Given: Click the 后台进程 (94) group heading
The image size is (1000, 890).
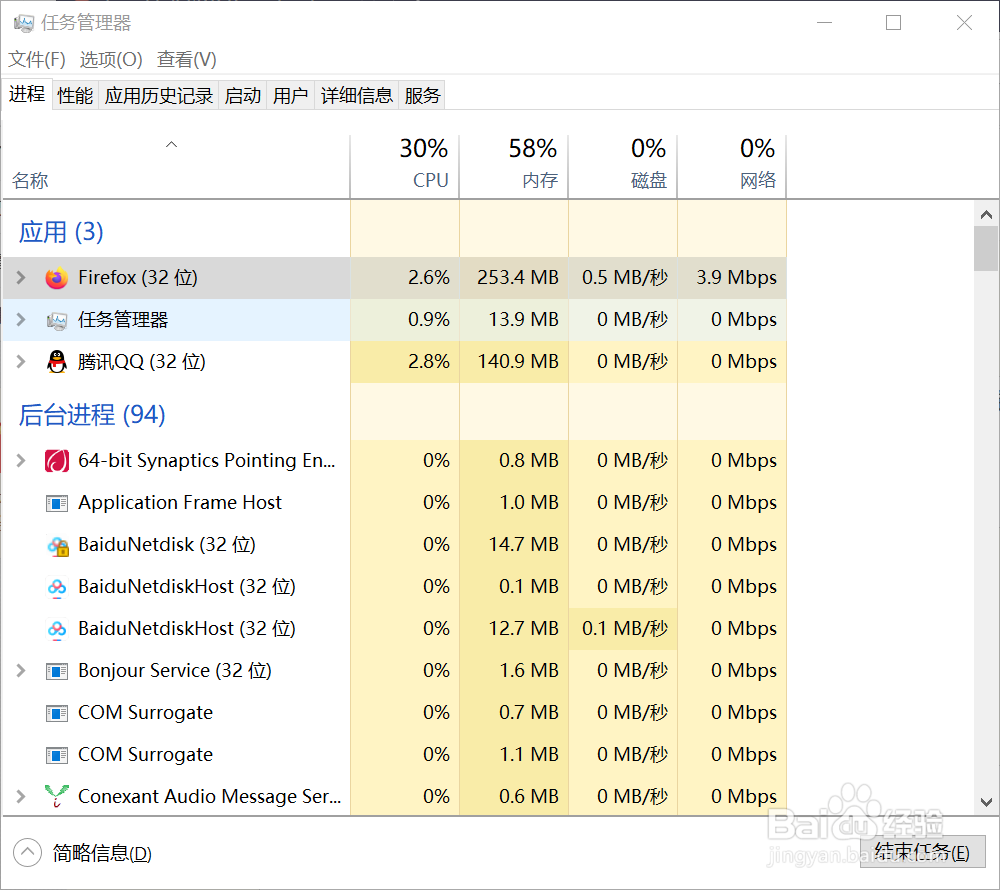Looking at the screenshot, I should [92, 415].
